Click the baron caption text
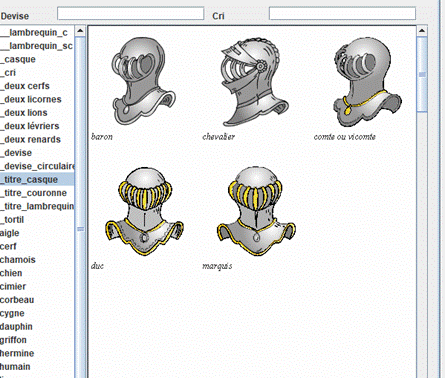 click(x=102, y=137)
